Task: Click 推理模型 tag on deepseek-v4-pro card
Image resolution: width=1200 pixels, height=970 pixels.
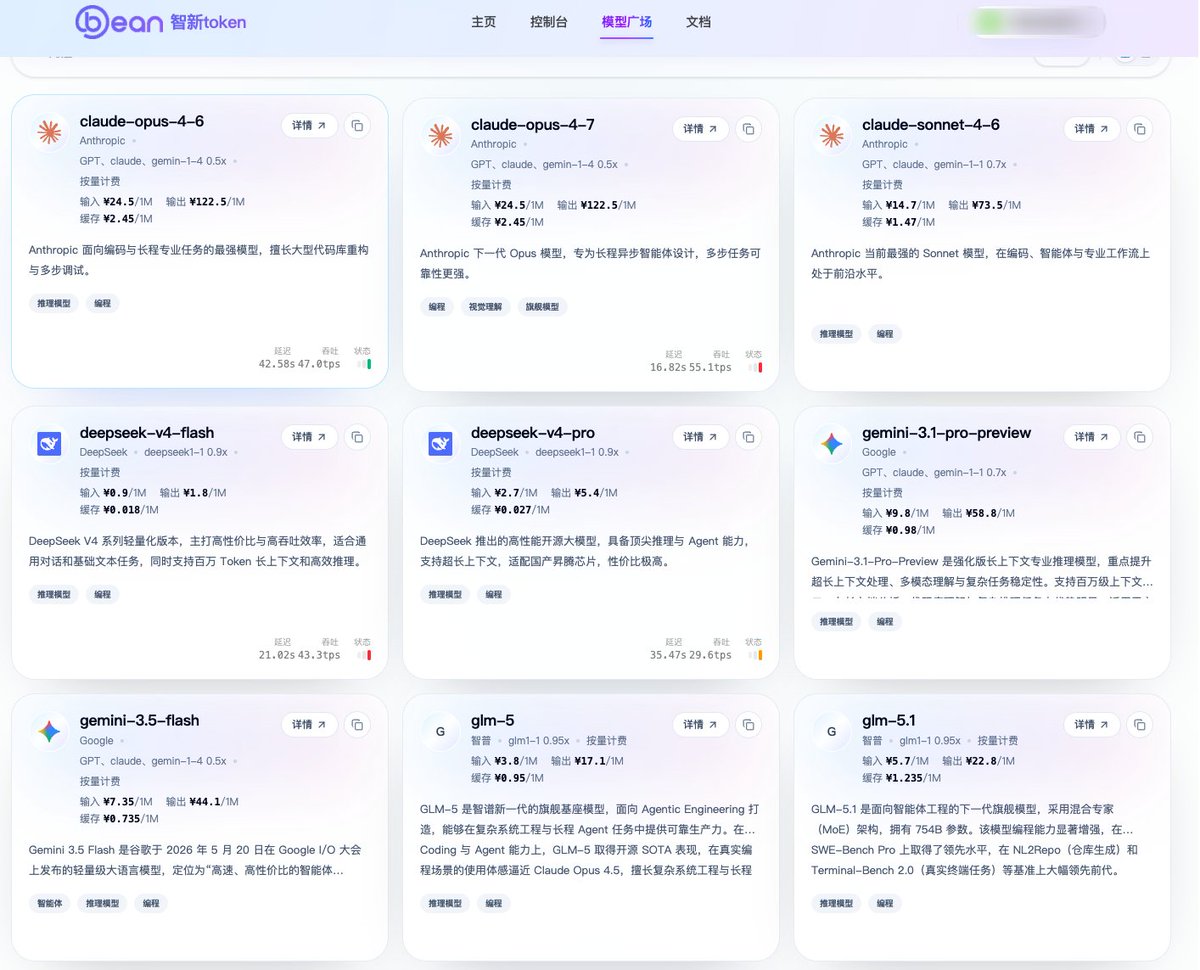Action: coord(445,594)
